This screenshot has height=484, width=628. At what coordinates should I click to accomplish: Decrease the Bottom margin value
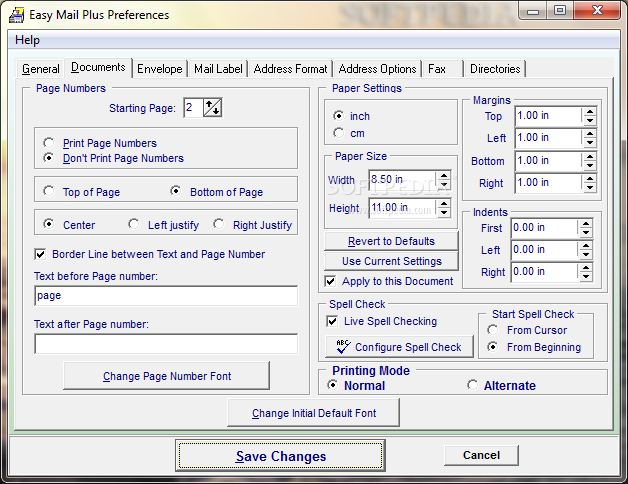589,165
